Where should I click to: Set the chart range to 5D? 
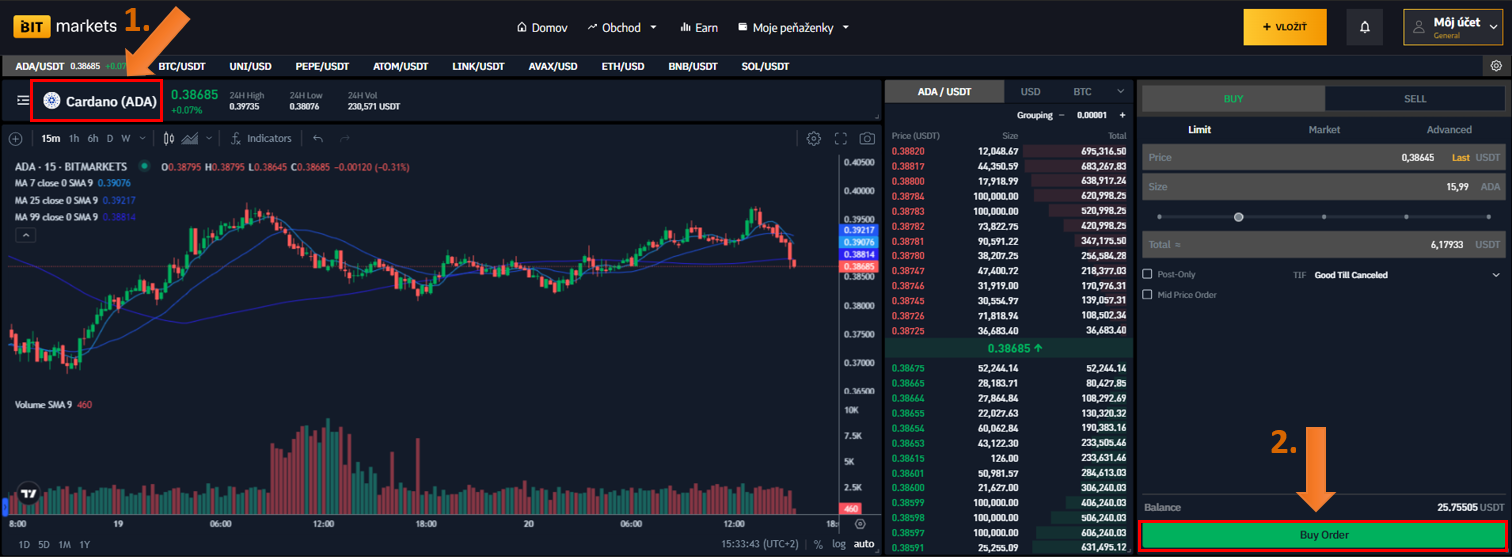pyautogui.click(x=43, y=544)
